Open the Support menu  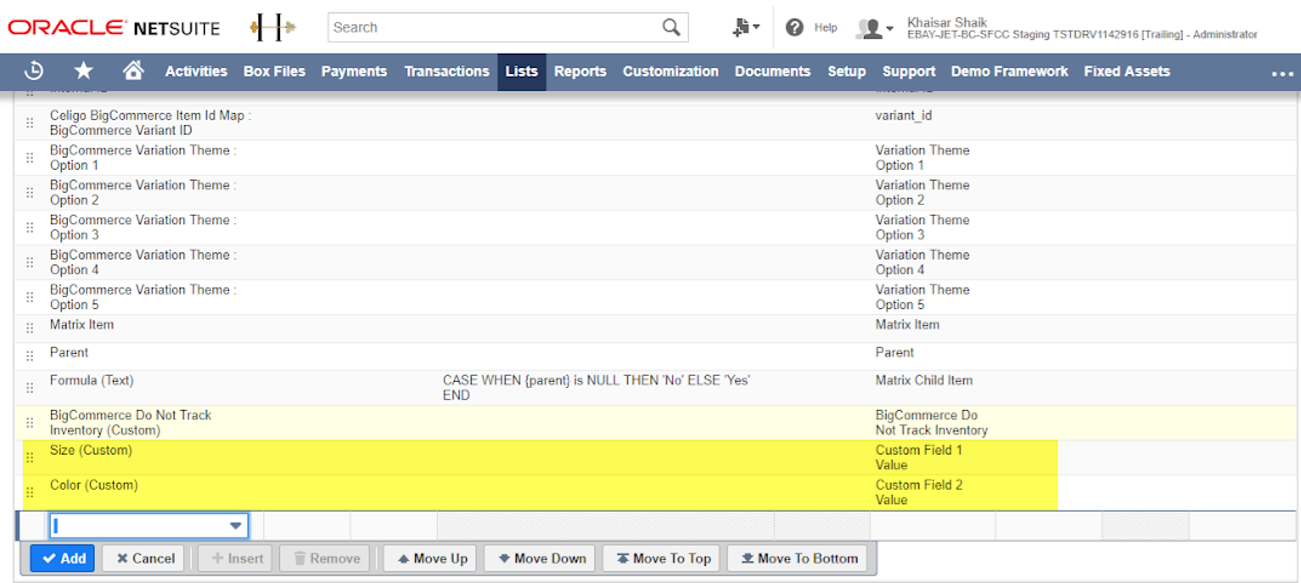coord(909,71)
